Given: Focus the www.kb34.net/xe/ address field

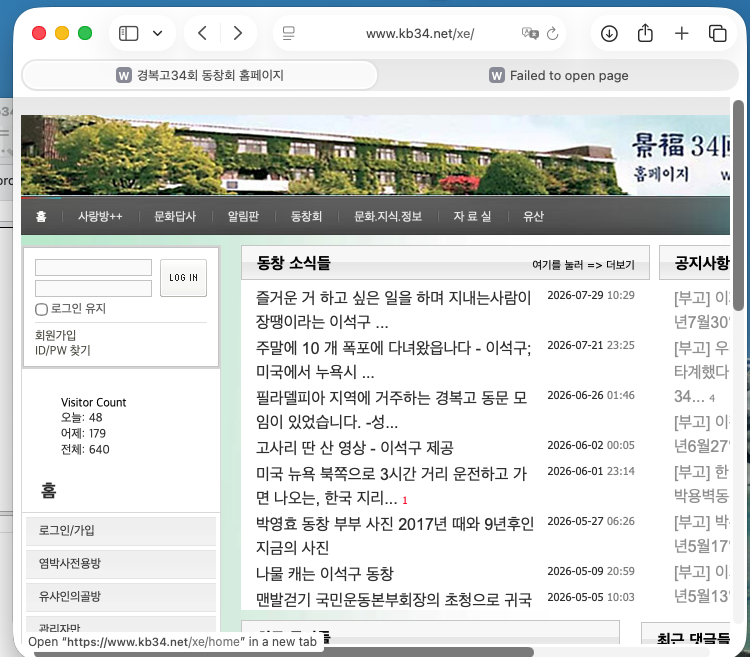Looking at the screenshot, I should [419, 33].
